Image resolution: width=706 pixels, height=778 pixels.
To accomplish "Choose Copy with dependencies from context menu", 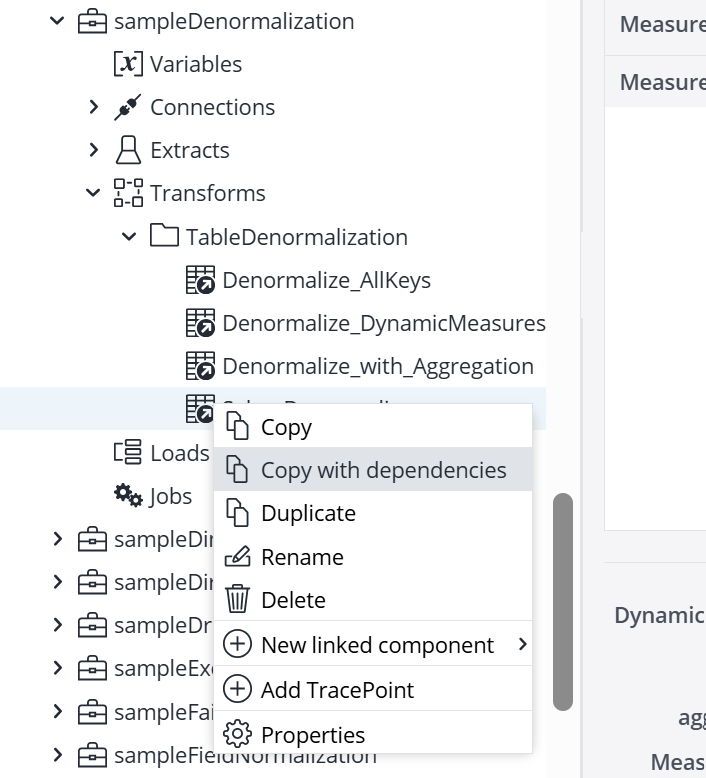I will click(383, 470).
